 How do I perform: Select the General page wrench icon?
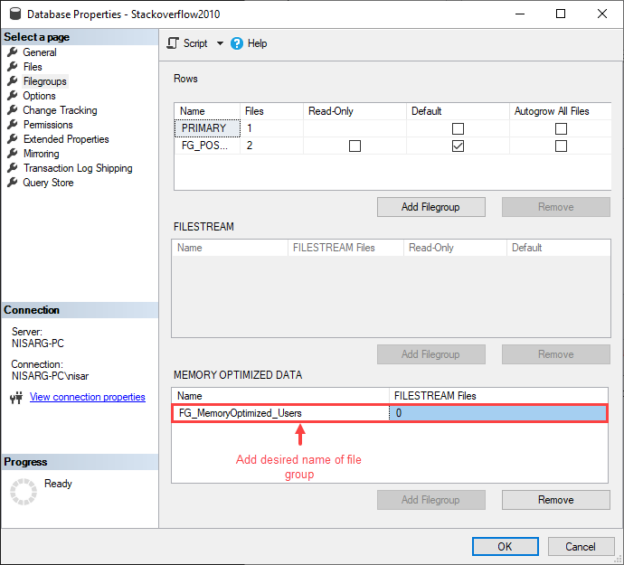(x=12, y=52)
